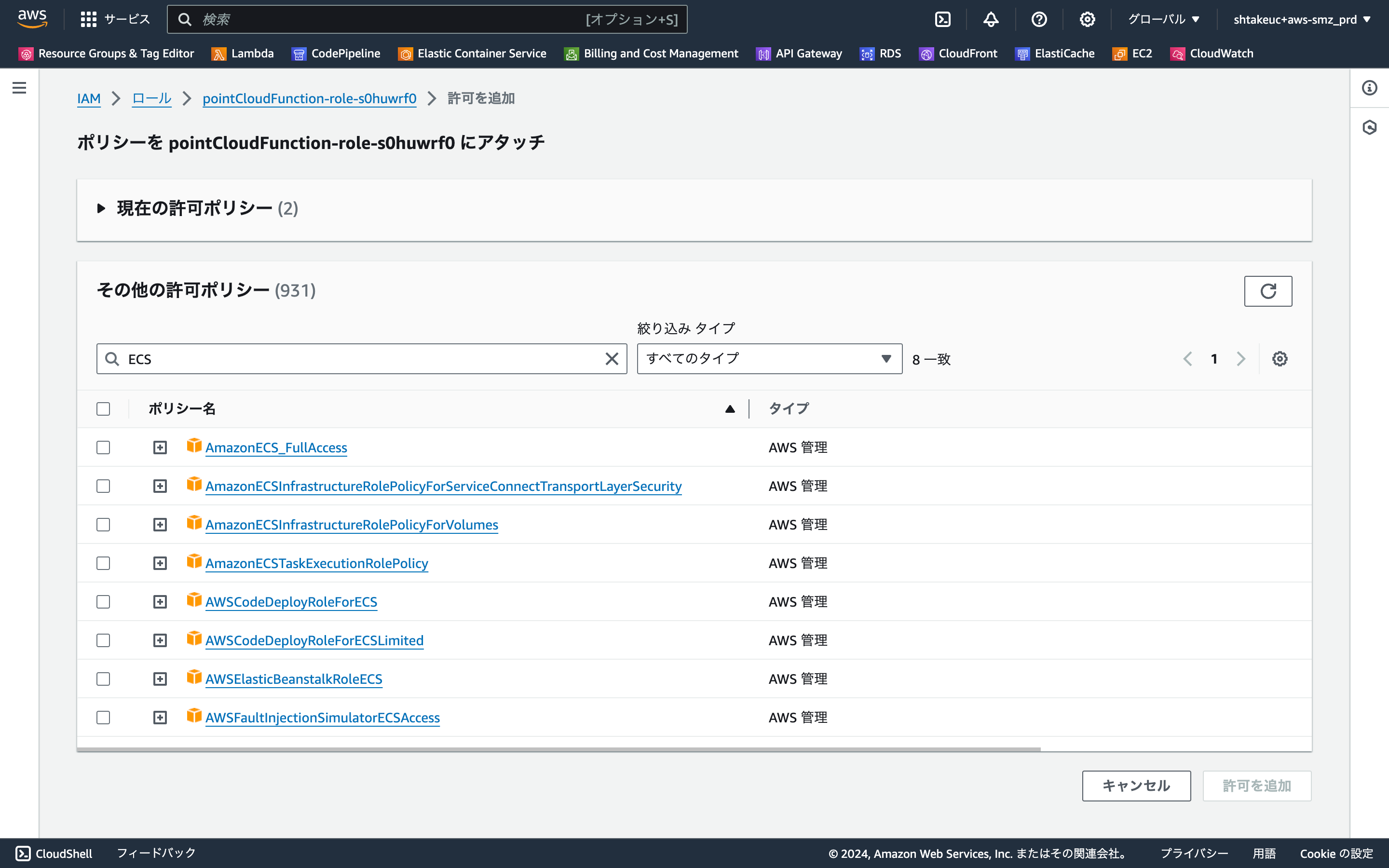Screen dimensions: 1389x868
Task: Open the API Gateway shortcut
Action: tap(800, 54)
